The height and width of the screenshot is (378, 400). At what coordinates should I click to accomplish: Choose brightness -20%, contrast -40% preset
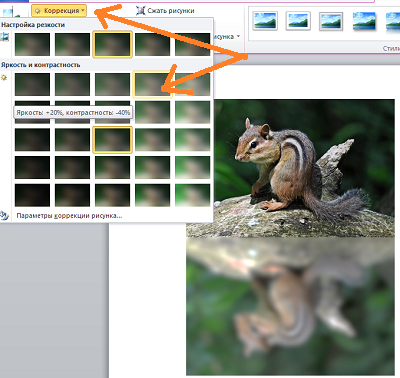[72, 84]
